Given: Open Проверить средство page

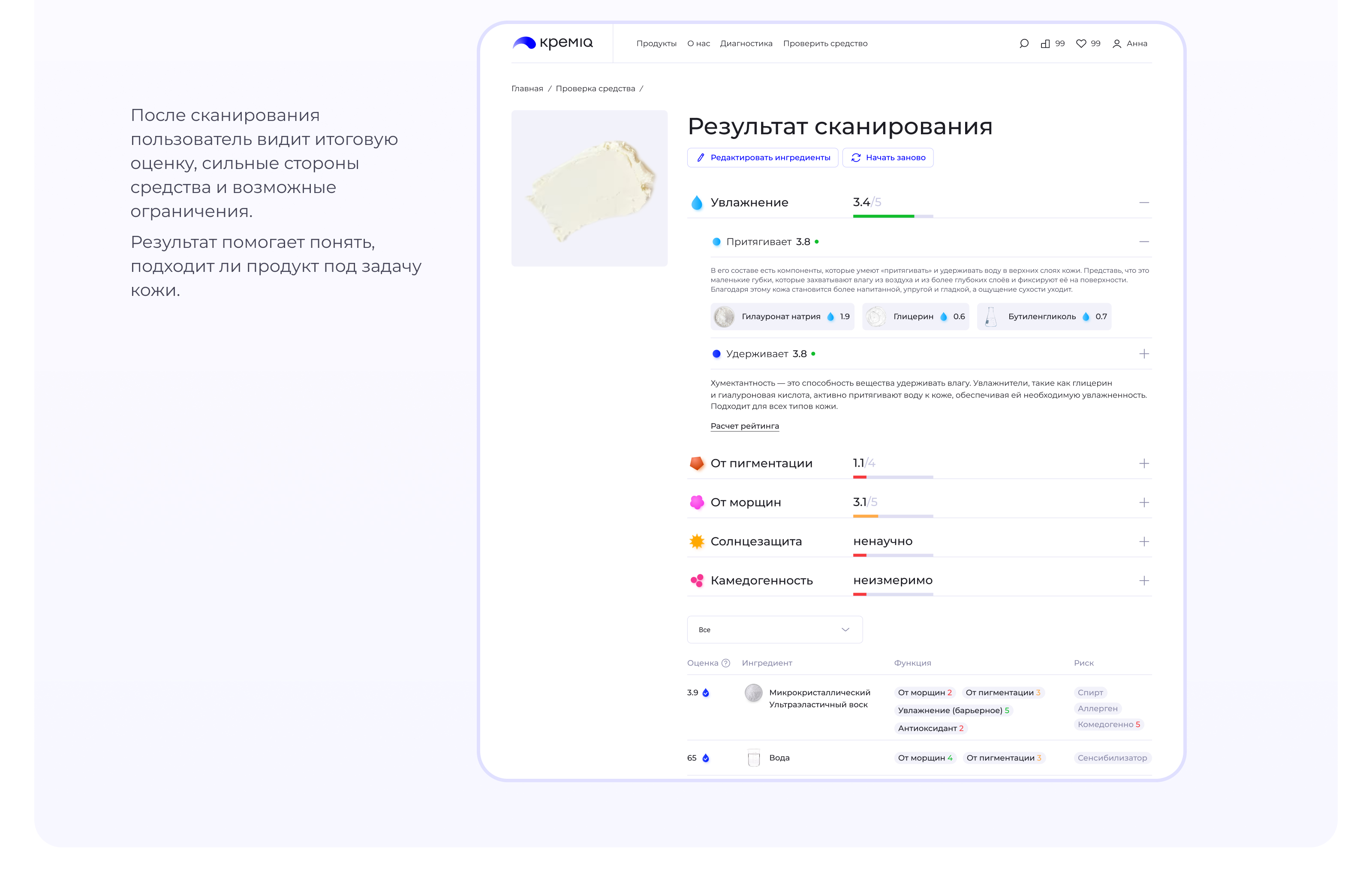Looking at the screenshot, I should coord(825,44).
